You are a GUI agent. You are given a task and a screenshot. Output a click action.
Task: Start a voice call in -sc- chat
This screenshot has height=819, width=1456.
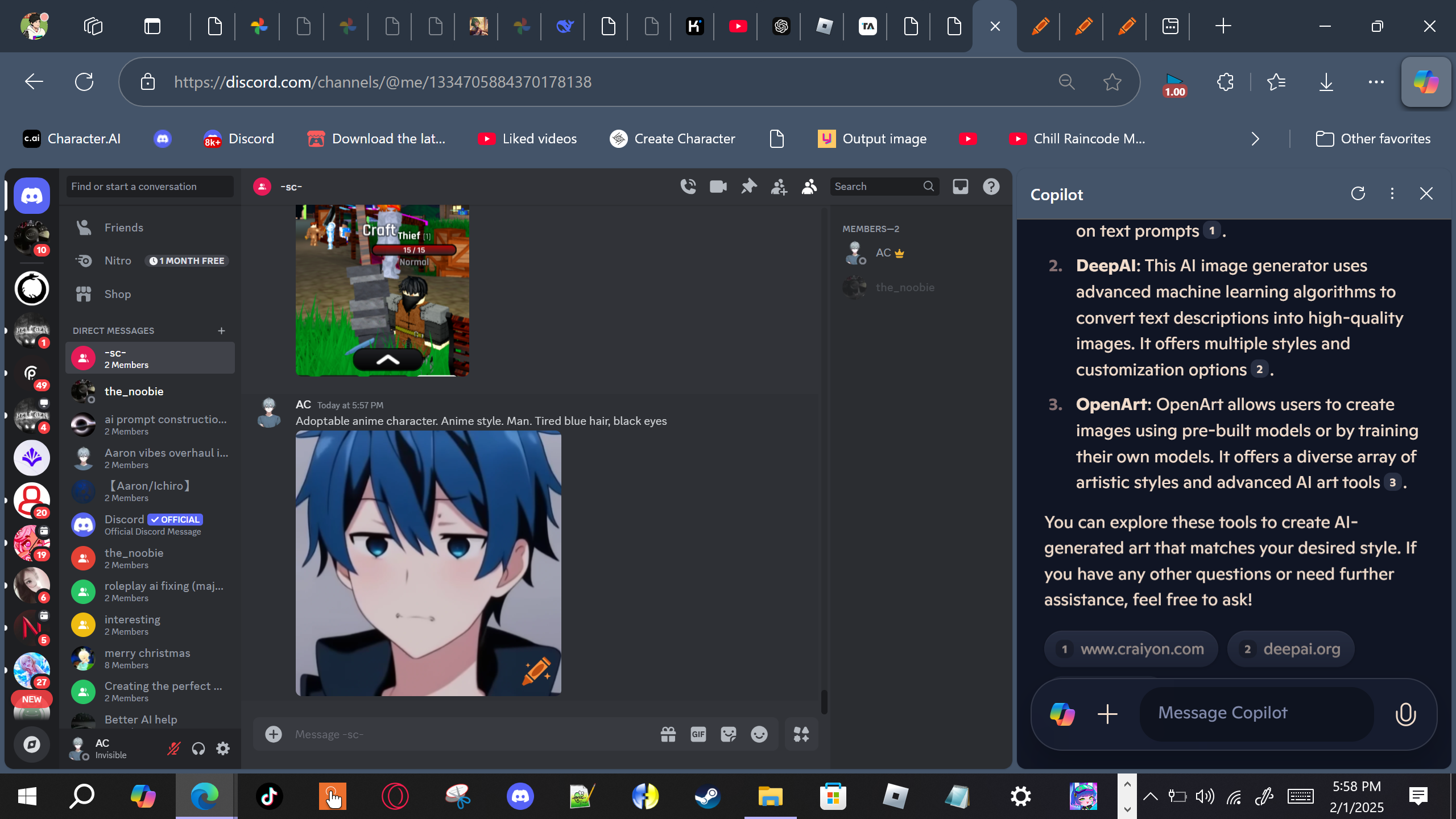pos(688,187)
